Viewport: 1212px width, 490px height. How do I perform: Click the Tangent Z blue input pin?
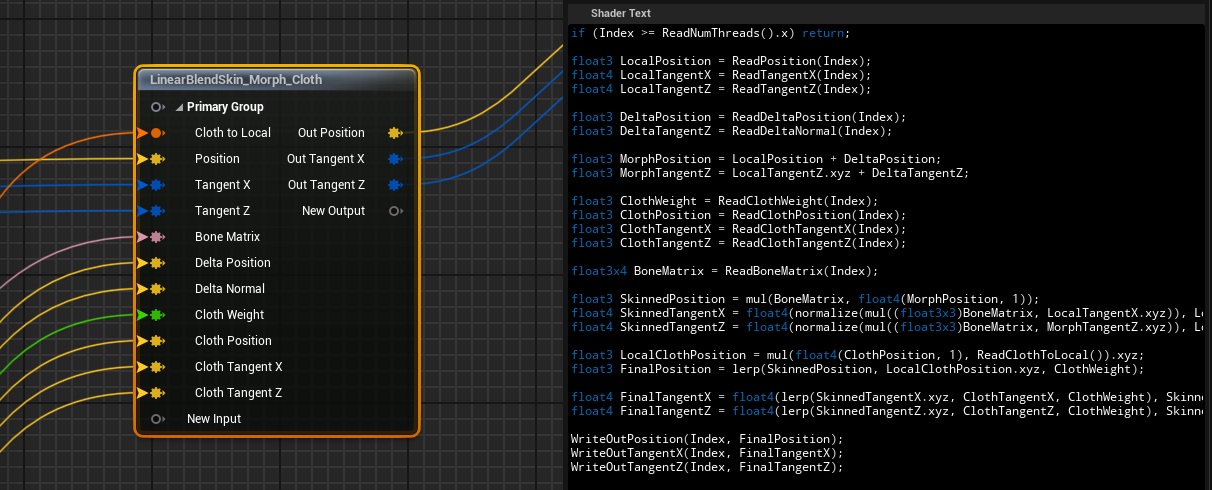tap(156, 211)
